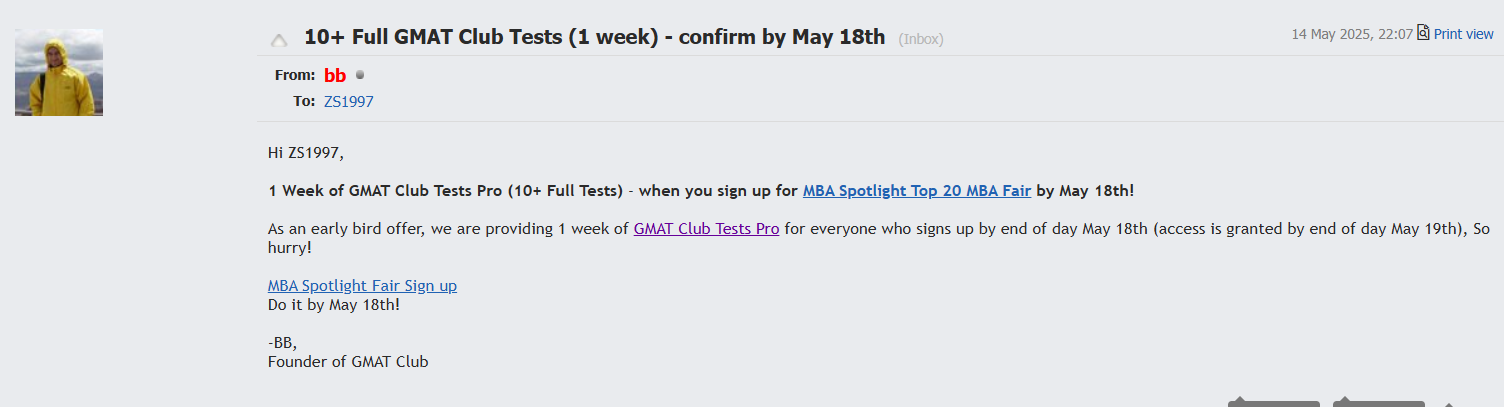Click the collapse arrow beside message subject
The image size is (1504, 407).
280,40
